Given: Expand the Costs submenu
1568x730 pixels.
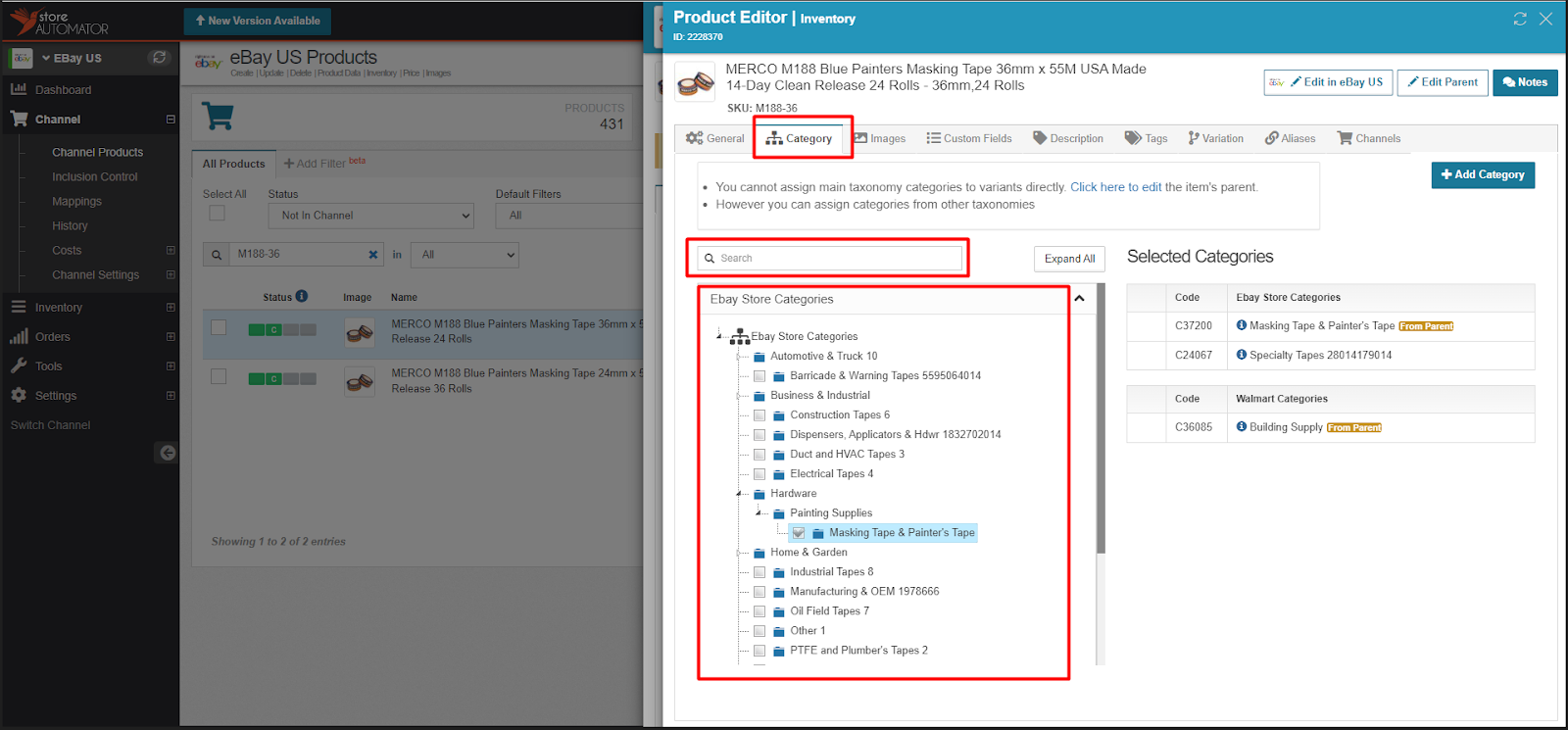Looking at the screenshot, I should click(x=171, y=251).
